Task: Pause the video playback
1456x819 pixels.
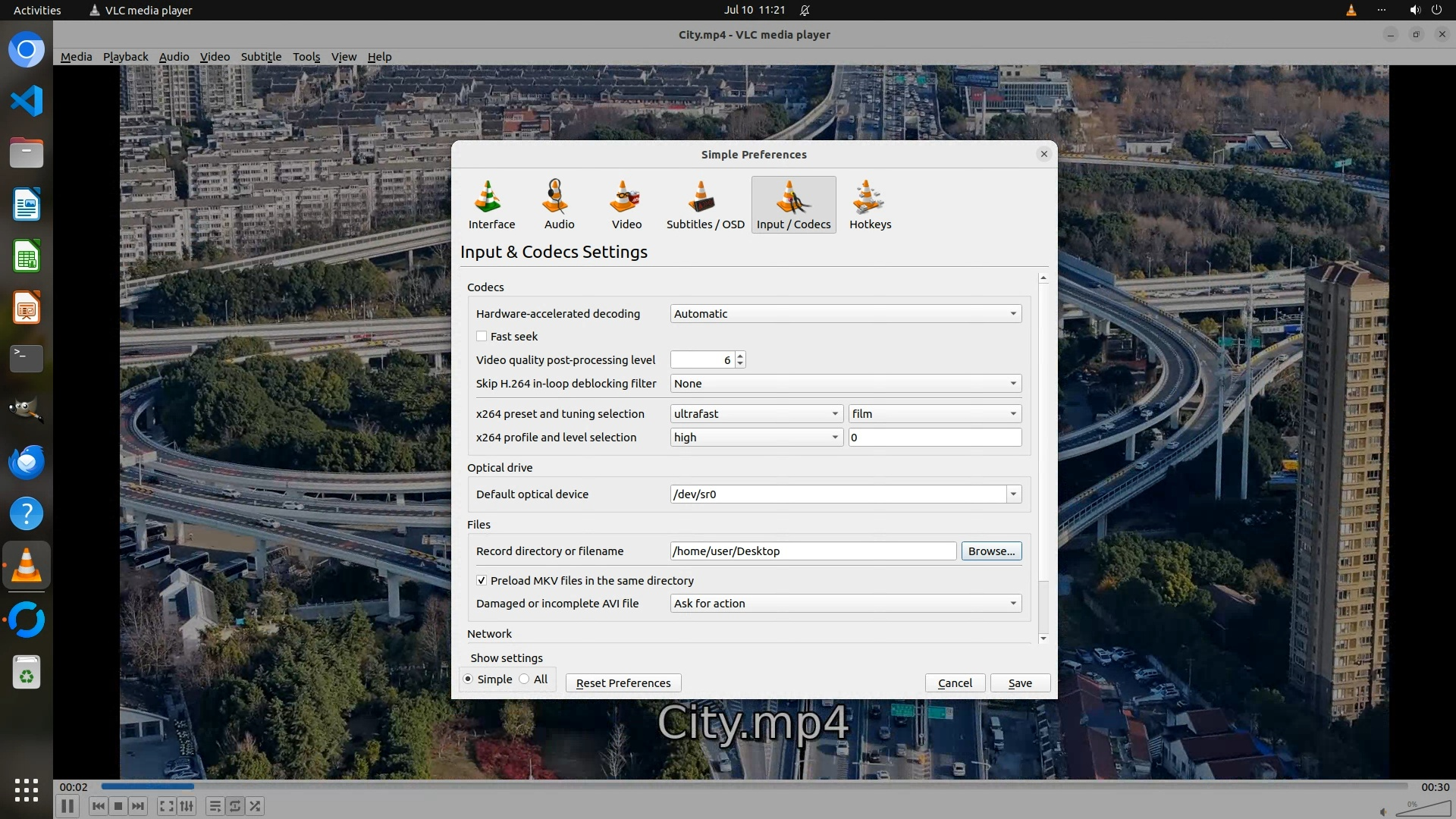Action: (67, 806)
